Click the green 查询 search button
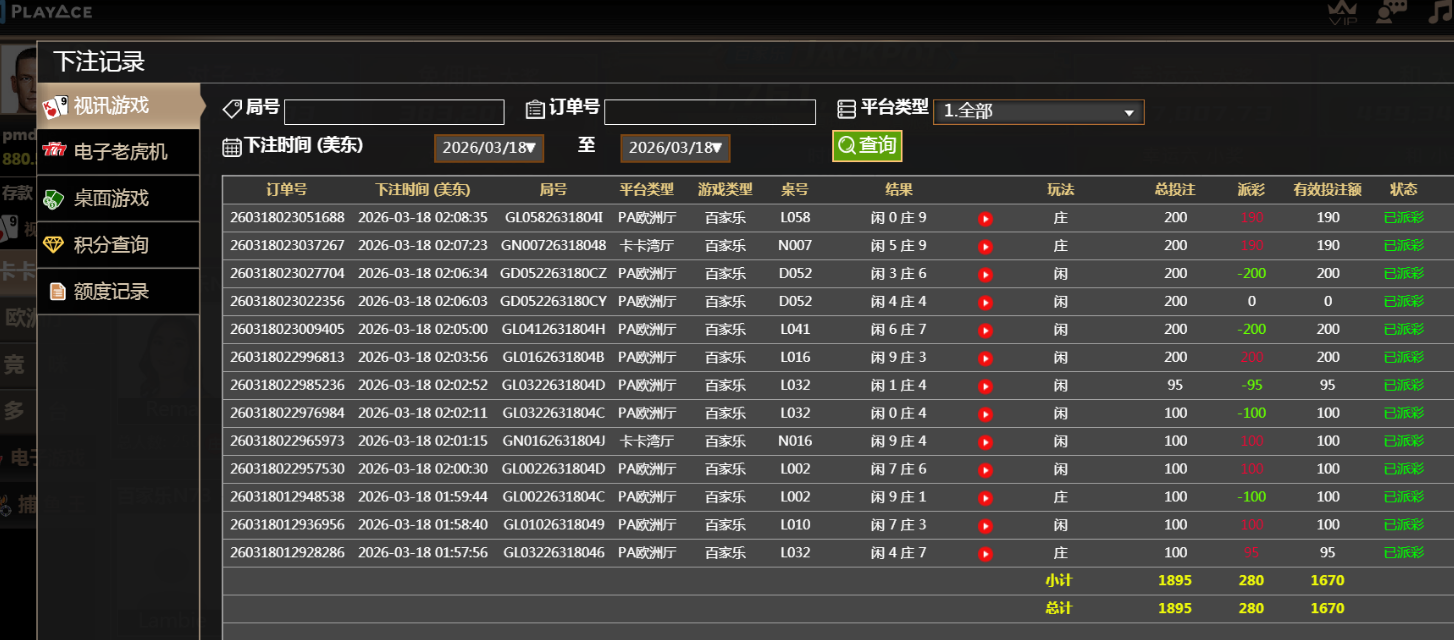 (866, 144)
